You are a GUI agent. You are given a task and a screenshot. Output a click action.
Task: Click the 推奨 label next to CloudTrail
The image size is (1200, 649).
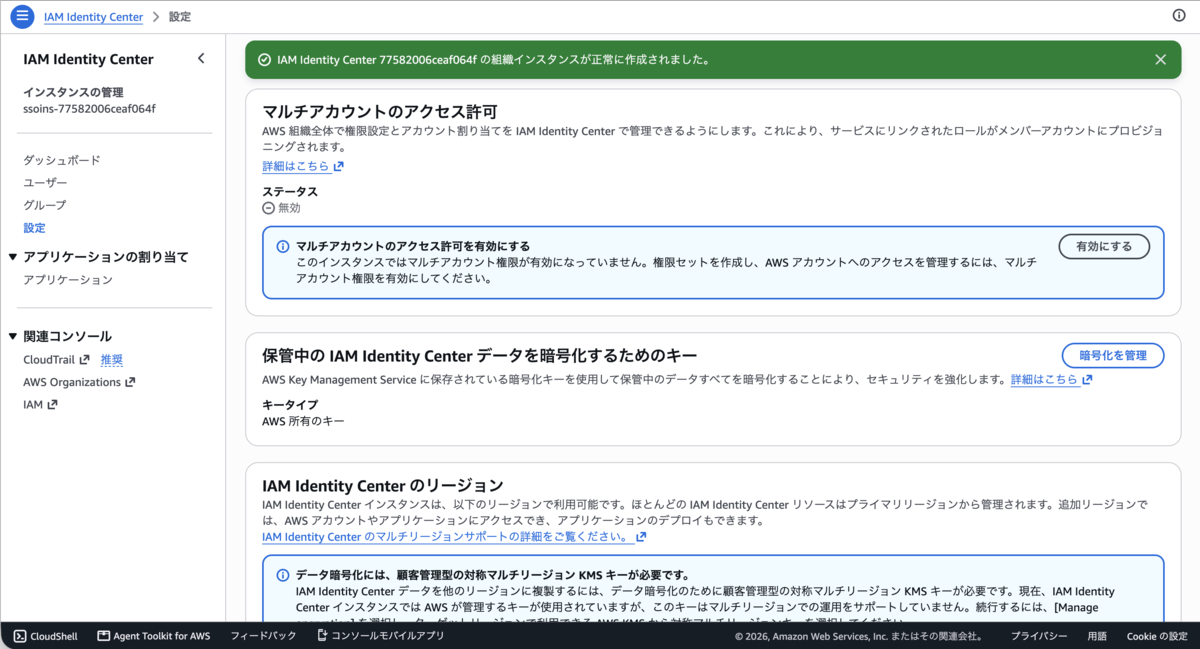[x=112, y=360]
